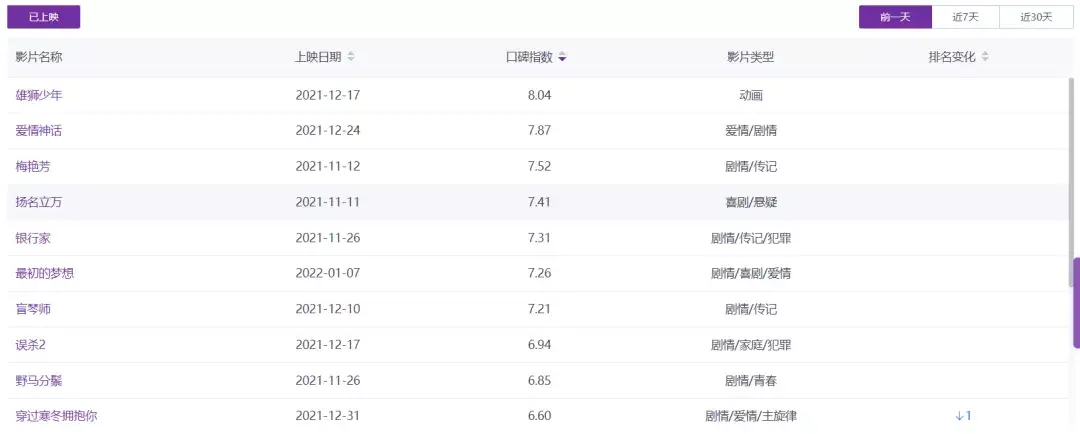Open the 扬名立万 movie link
This screenshot has width=1080, height=434.
[39, 202]
